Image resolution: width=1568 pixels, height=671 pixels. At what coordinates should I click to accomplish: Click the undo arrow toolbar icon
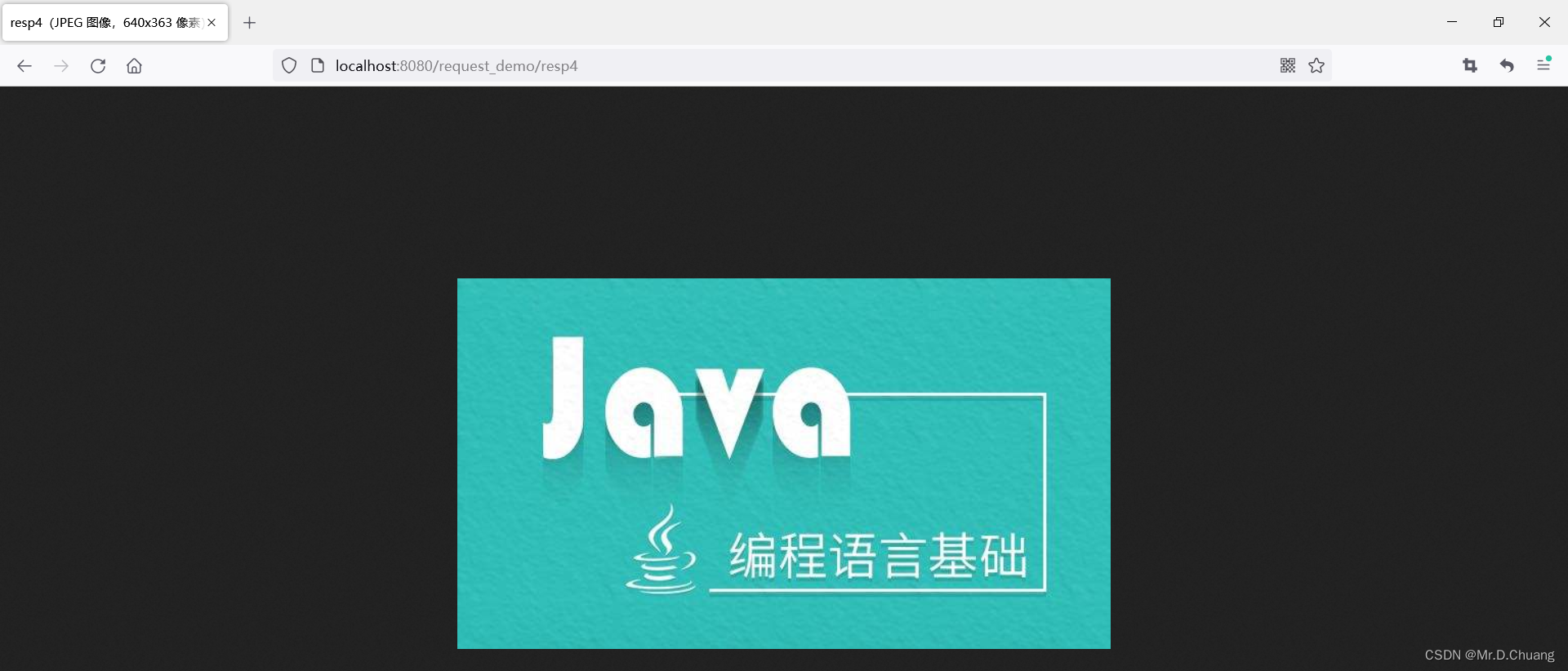click(x=1507, y=65)
